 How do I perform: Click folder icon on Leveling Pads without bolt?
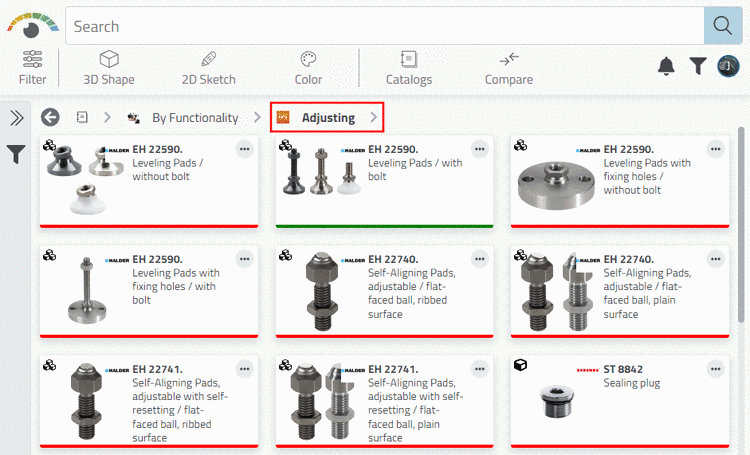[49, 145]
